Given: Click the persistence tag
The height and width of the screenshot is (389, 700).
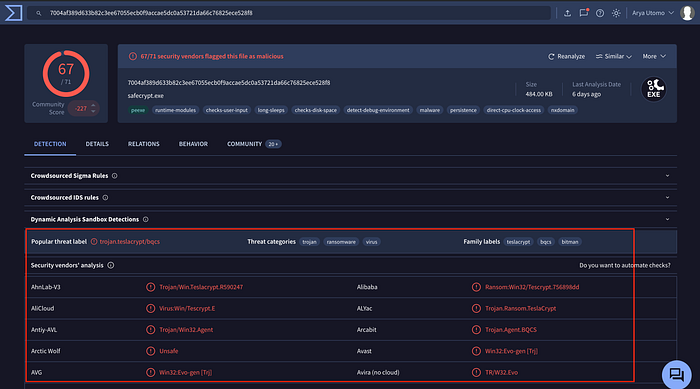Looking at the screenshot, I should 463,110.
